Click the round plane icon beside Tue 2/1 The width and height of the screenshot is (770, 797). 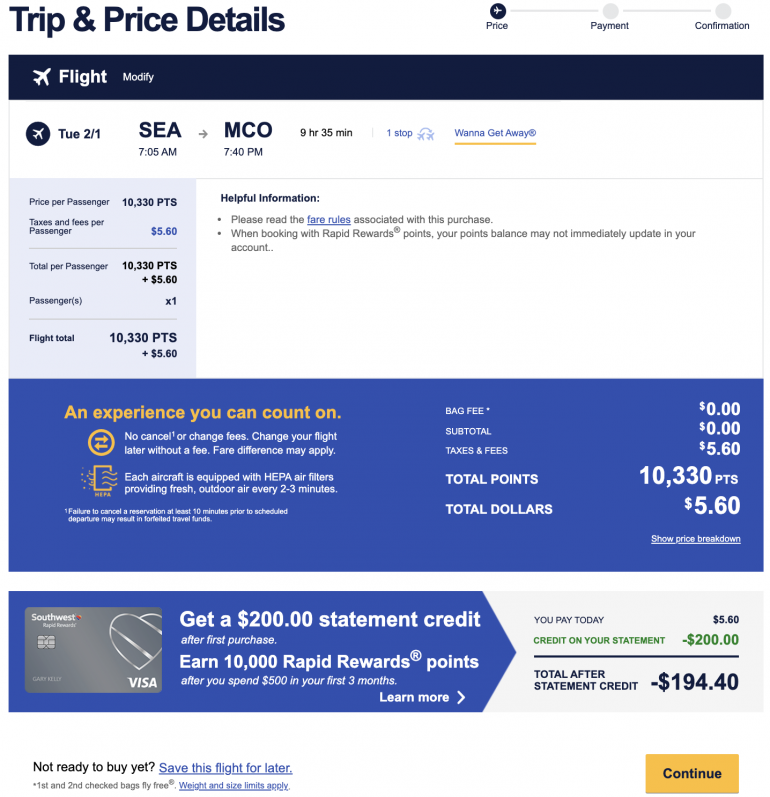click(x=37, y=133)
